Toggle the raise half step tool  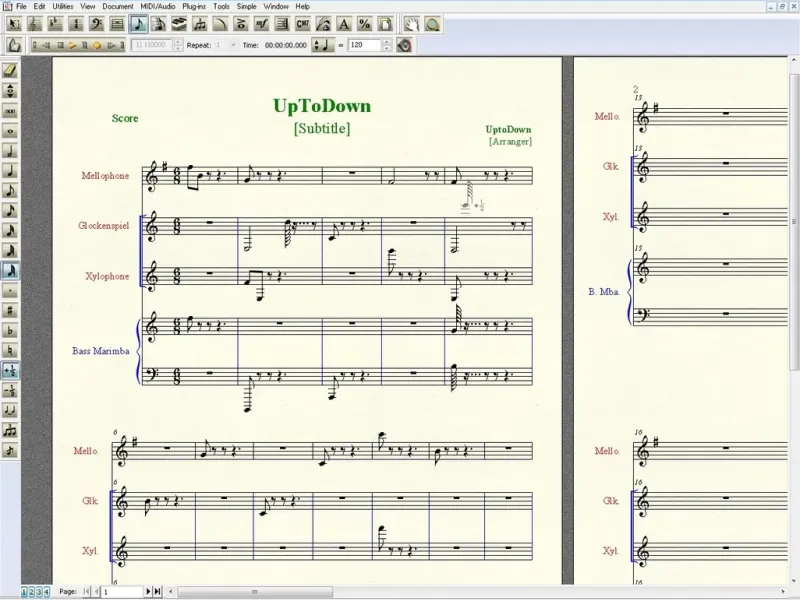(x=10, y=370)
